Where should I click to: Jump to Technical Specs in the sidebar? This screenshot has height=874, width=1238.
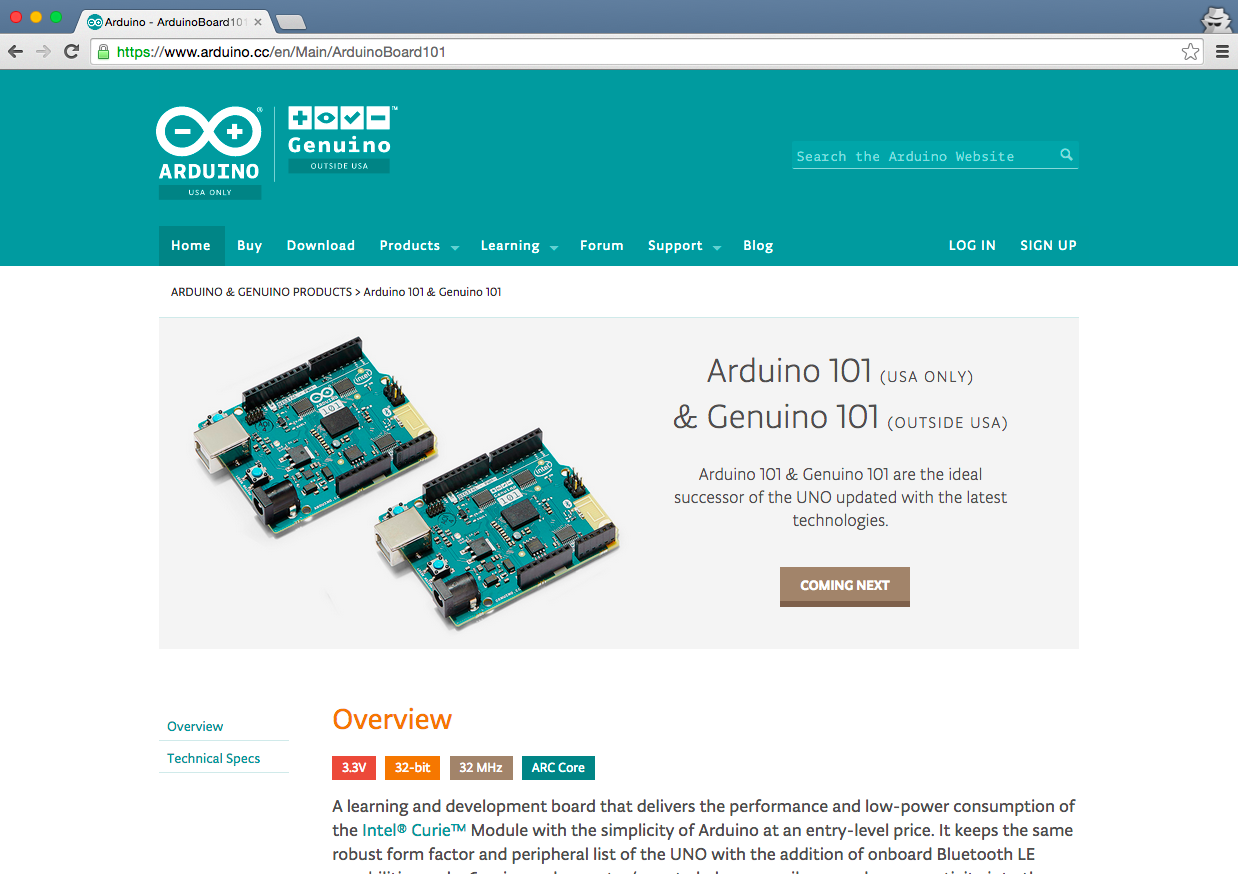pyautogui.click(x=213, y=758)
